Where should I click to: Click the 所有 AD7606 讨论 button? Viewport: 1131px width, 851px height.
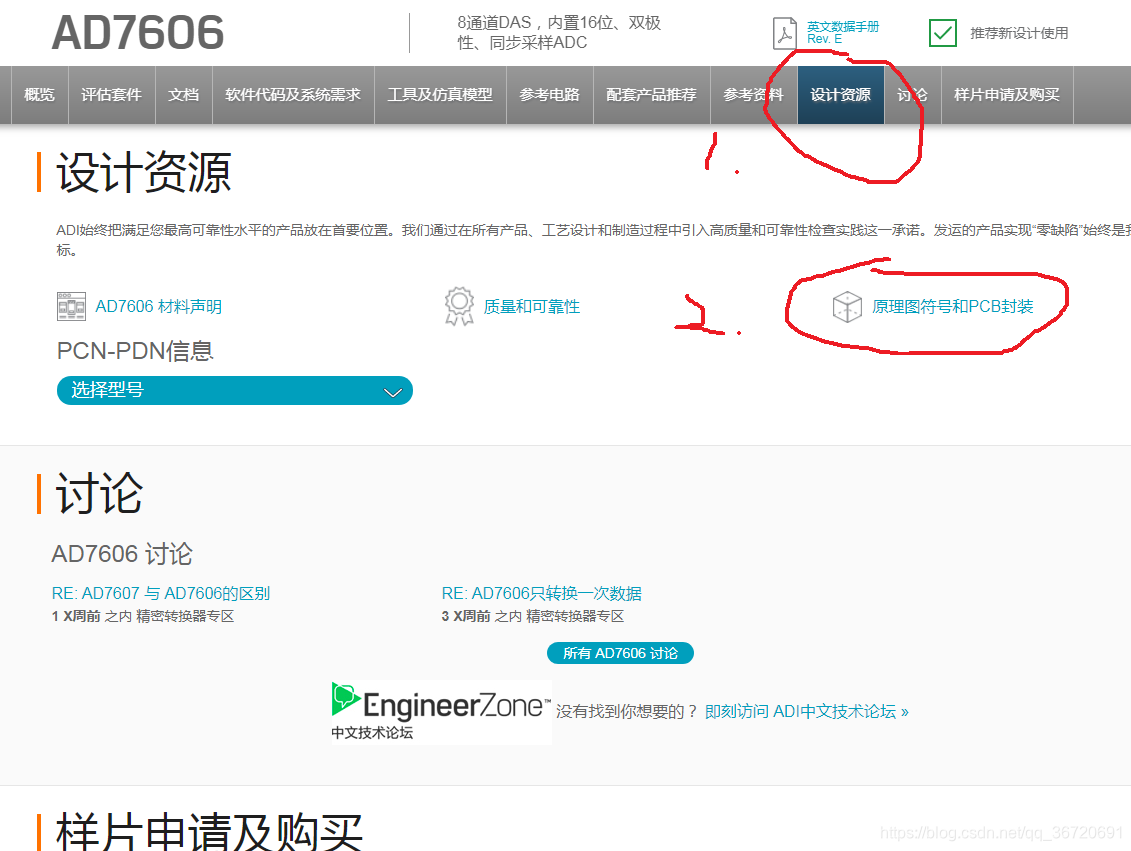tap(620, 653)
